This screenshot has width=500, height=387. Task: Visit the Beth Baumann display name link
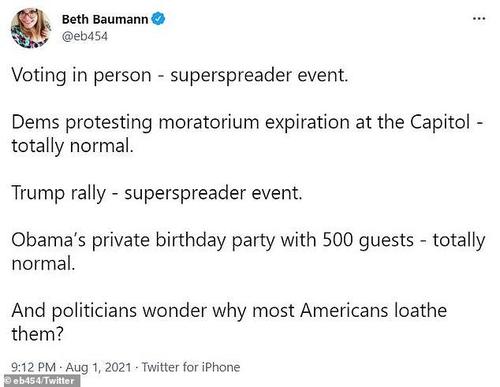click(x=105, y=19)
